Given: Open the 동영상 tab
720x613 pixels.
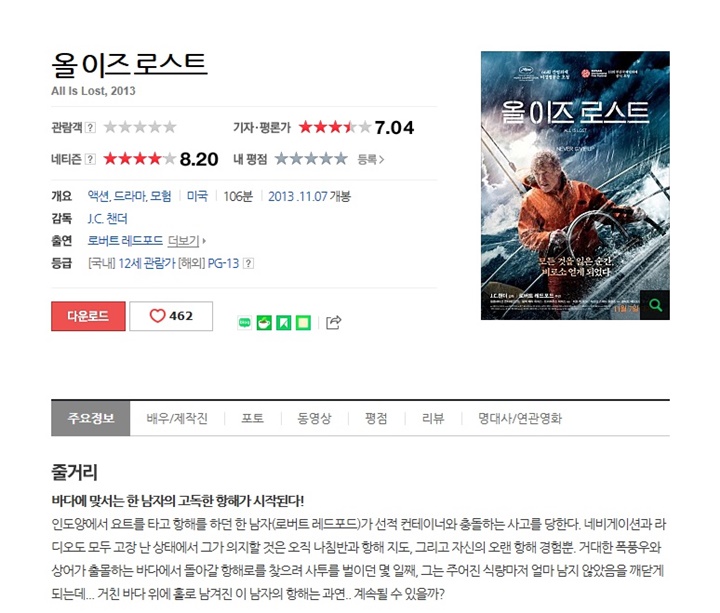Looking at the screenshot, I should [314, 418].
